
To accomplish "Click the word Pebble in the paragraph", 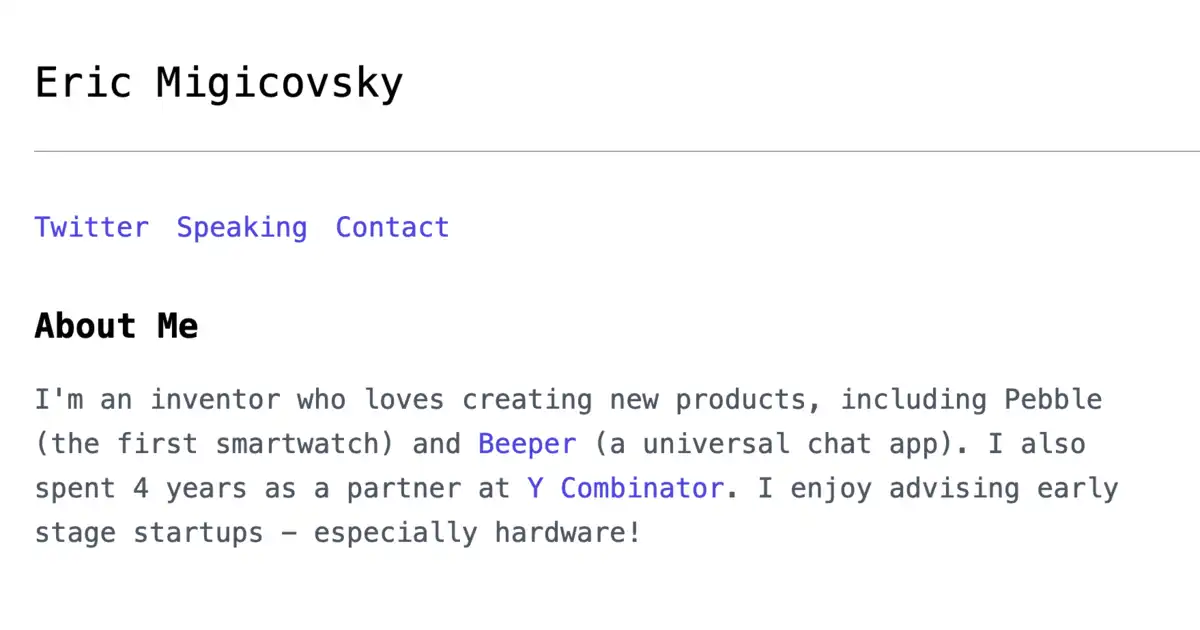I will [1052, 400].
